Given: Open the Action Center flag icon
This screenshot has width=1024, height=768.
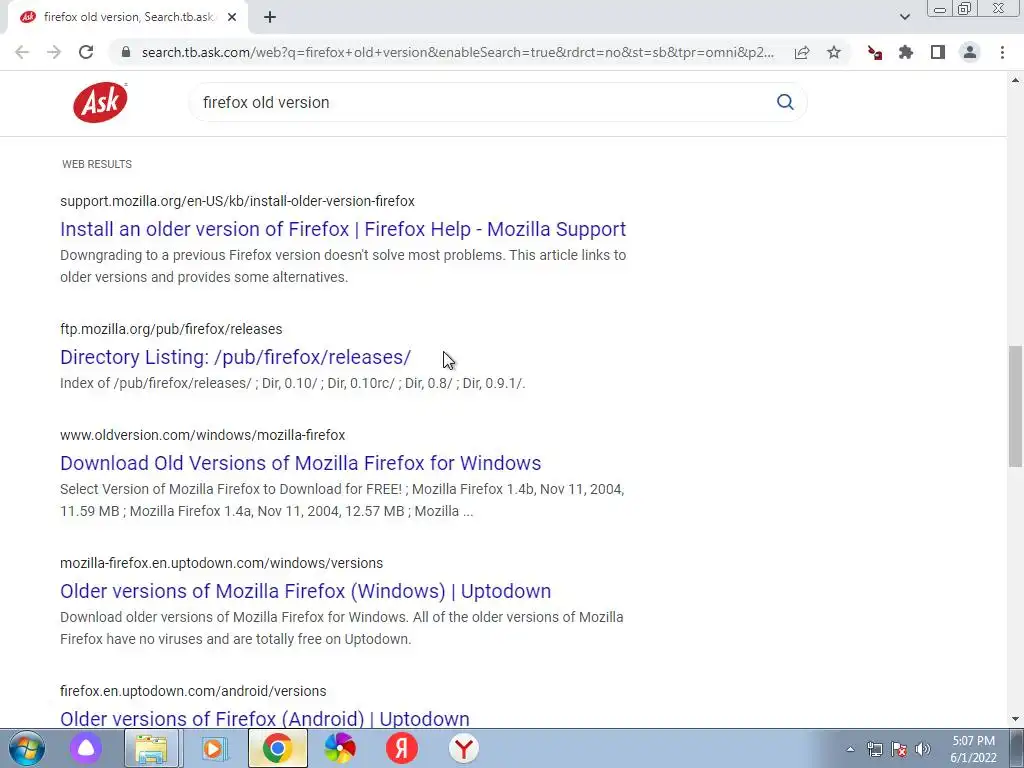Looking at the screenshot, I should point(899,749).
